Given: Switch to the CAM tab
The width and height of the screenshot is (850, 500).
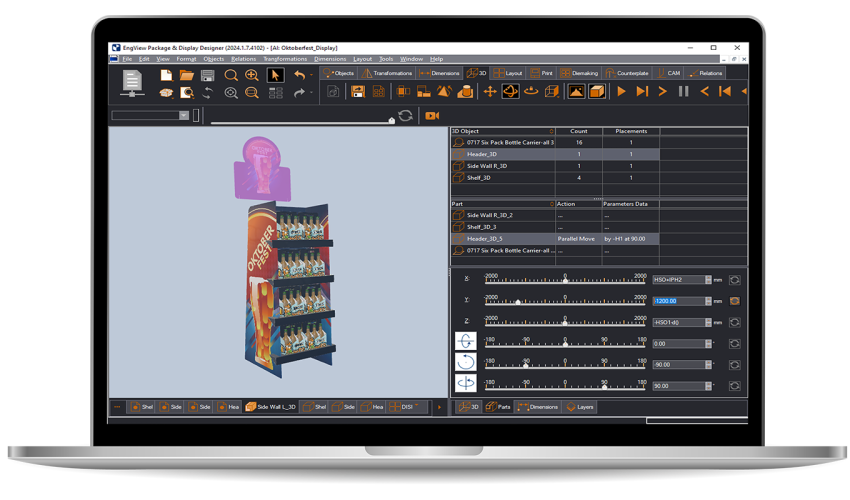Looking at the screenshot, I should tap(668, 73).
